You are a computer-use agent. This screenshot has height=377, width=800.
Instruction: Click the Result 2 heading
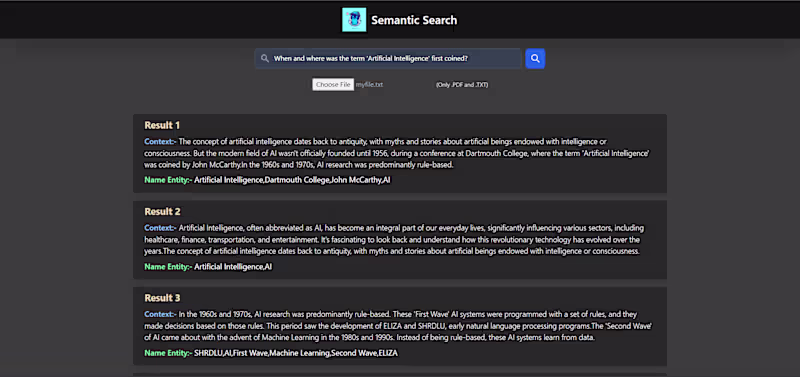[x=162, y=212]
